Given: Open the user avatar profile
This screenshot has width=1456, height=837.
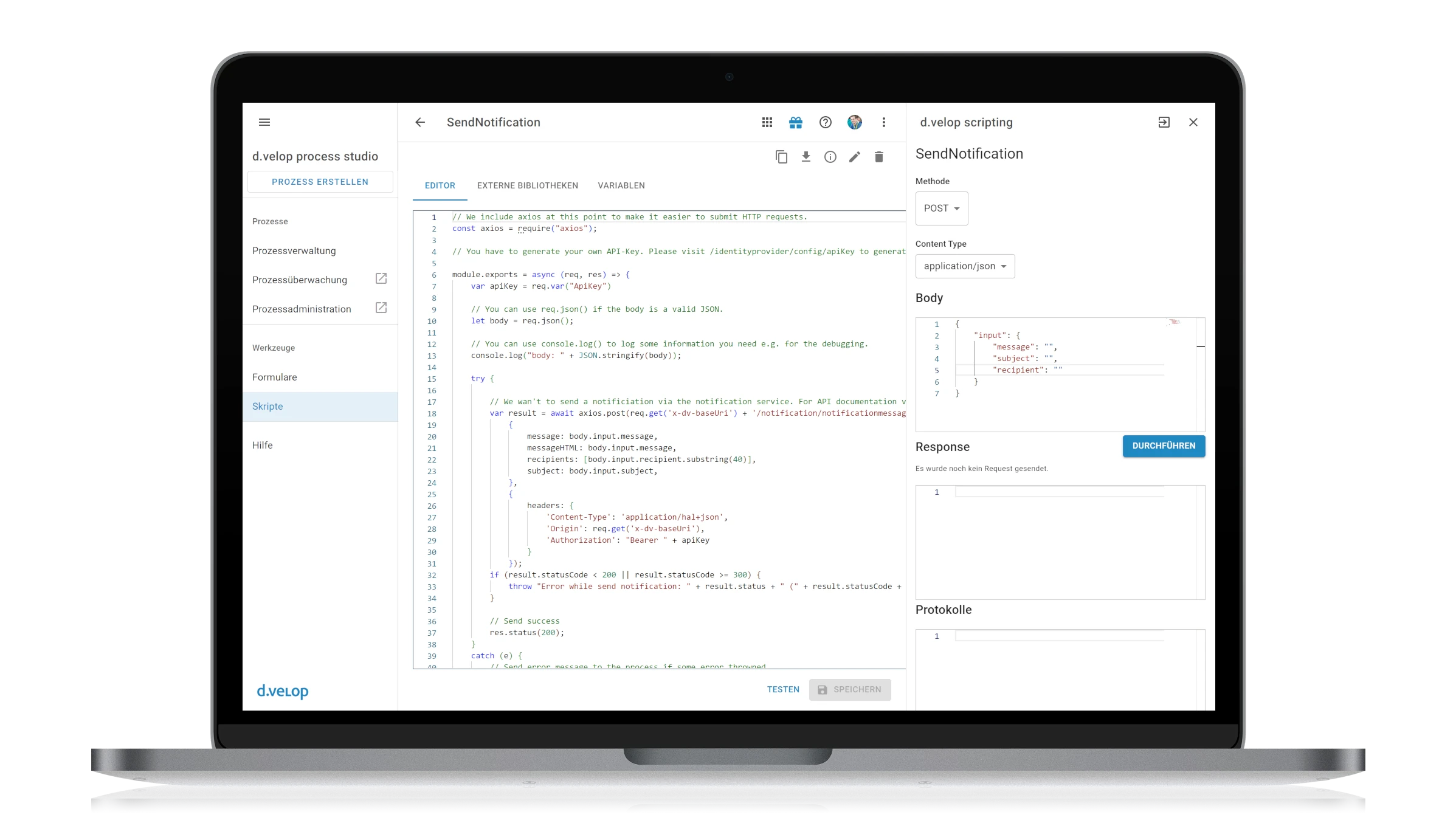Looking at the screenshot, I should (854, 122).
